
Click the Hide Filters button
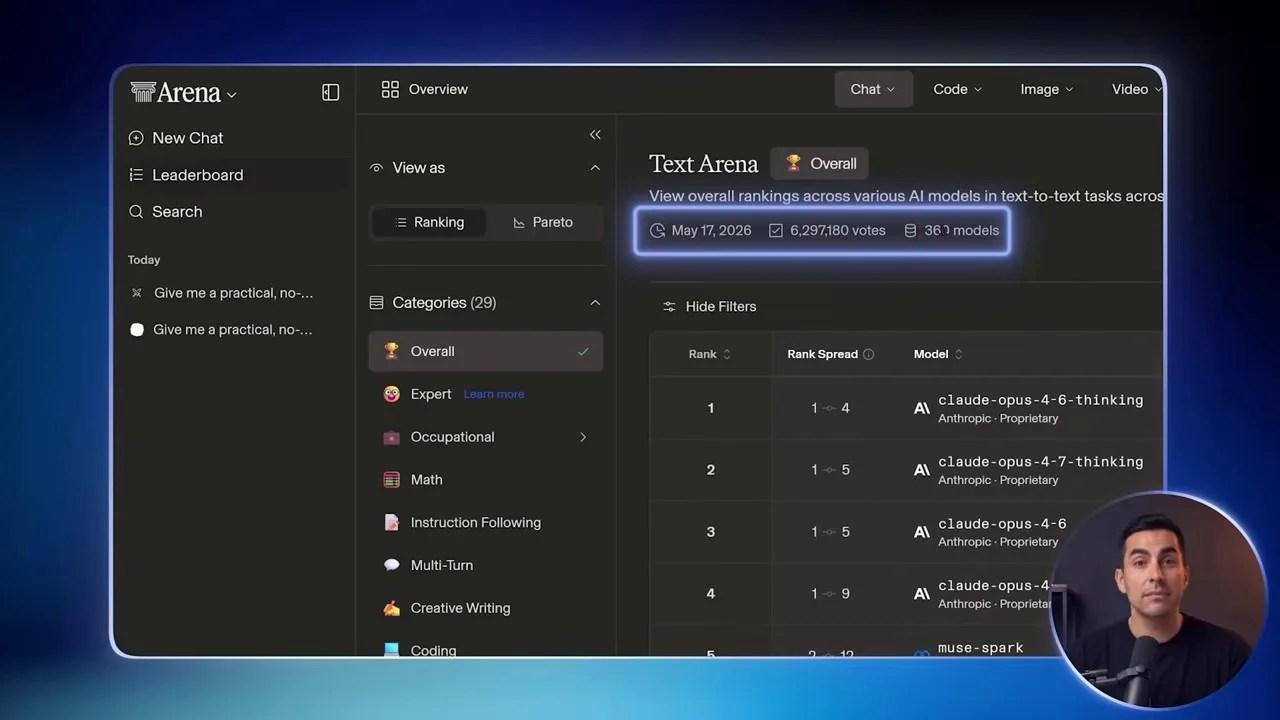pyautogui.click(x=709, y=306)
